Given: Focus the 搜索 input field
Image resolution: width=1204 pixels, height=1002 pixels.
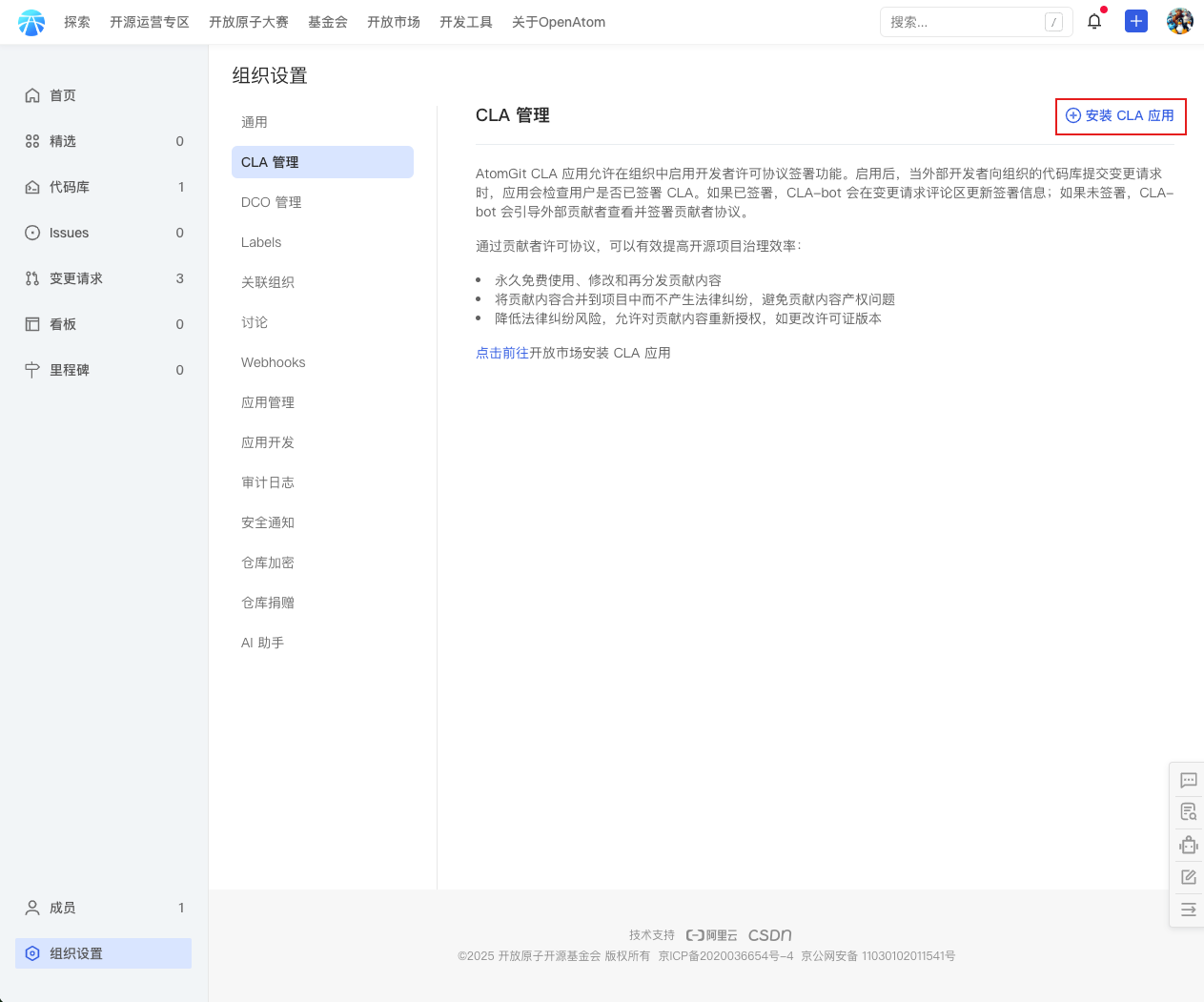Looking at the screenshot, I should [x=963, y=22].
